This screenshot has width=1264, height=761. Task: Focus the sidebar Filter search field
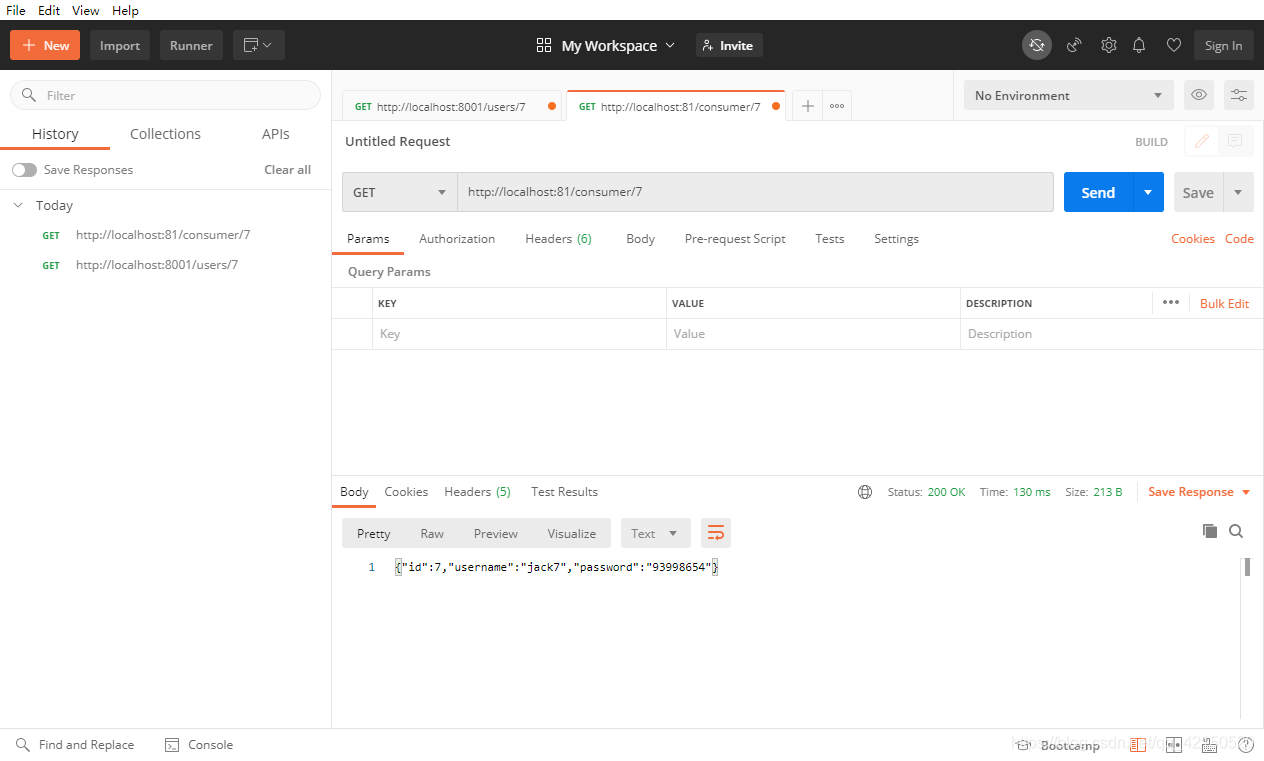pyautogui.click(x=165, y=95)
